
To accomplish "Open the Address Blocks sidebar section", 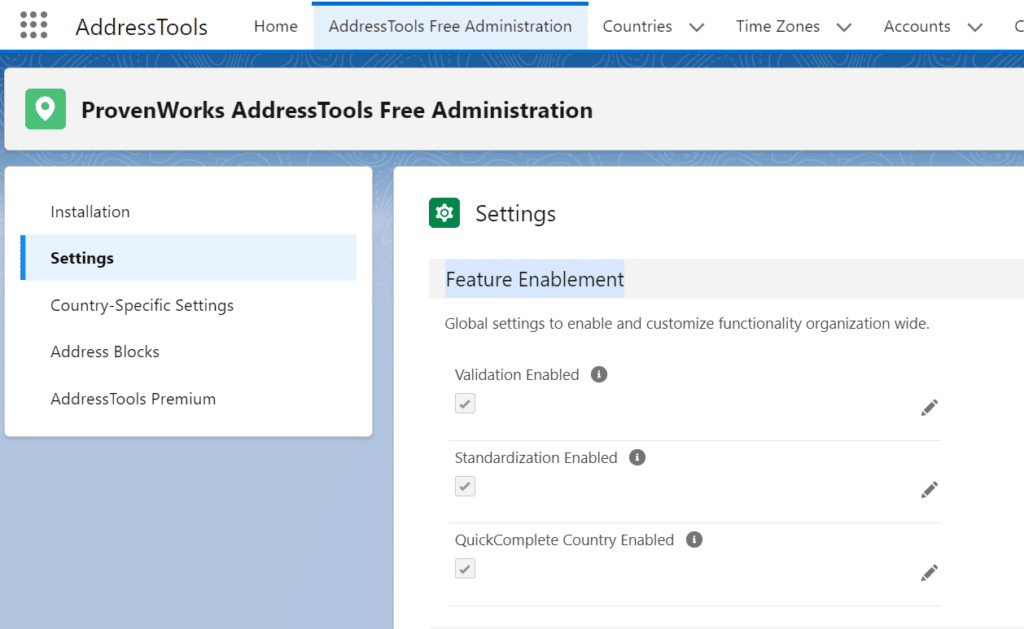I will point(105,352).
